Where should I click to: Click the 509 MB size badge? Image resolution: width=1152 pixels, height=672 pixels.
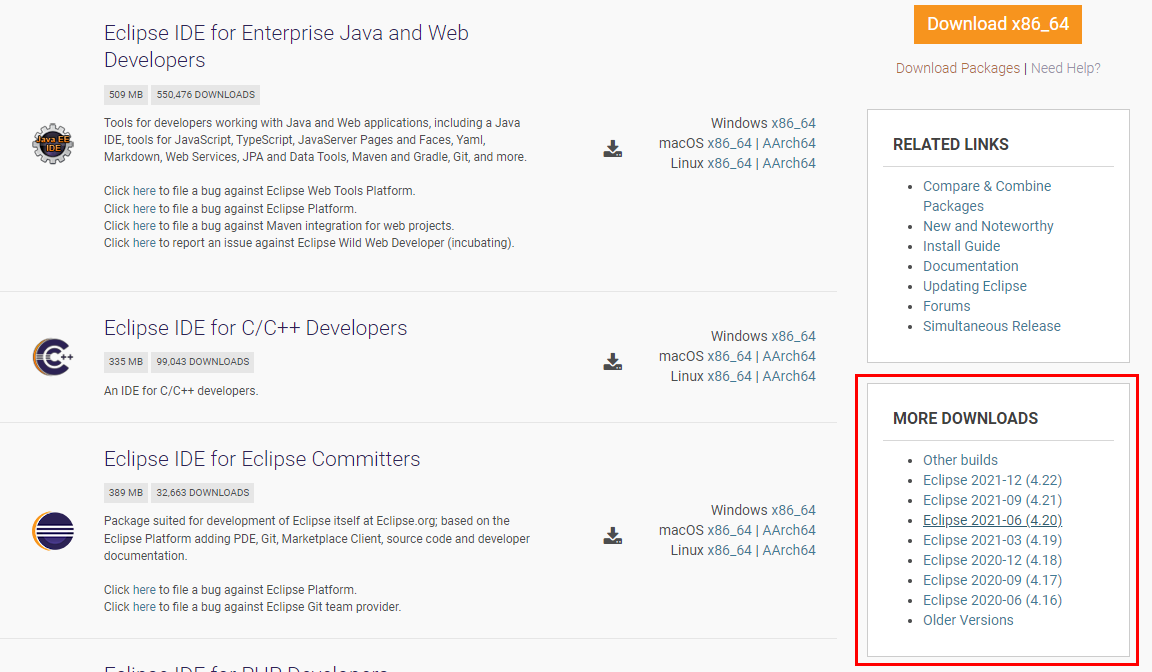click(126, 95)
